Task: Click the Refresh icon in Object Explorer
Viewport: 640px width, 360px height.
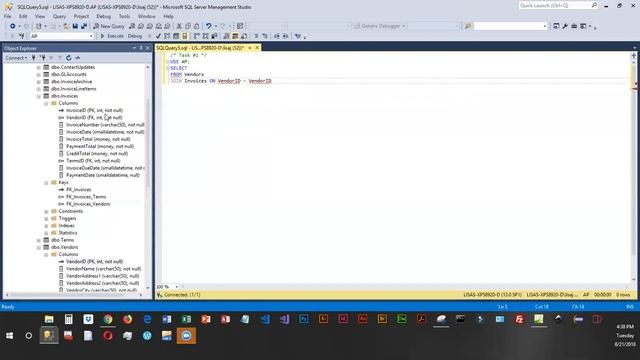Action: (x=69, y=58)
